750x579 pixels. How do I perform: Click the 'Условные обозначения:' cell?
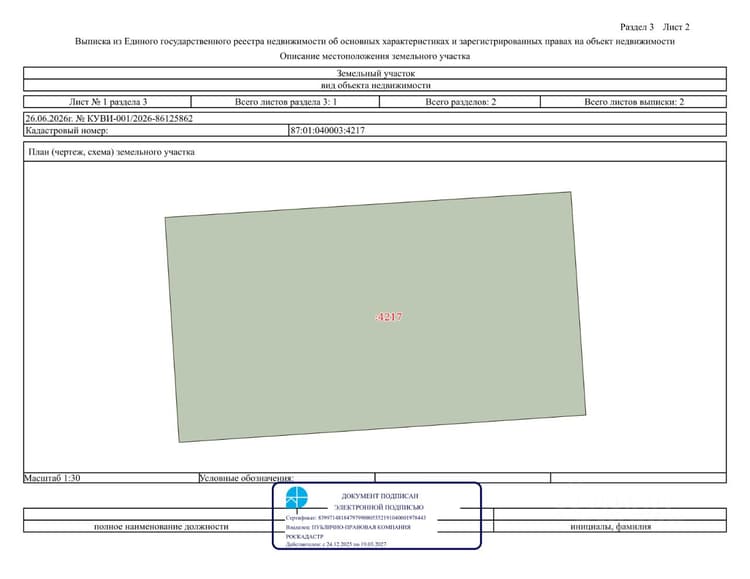(287, 478)
